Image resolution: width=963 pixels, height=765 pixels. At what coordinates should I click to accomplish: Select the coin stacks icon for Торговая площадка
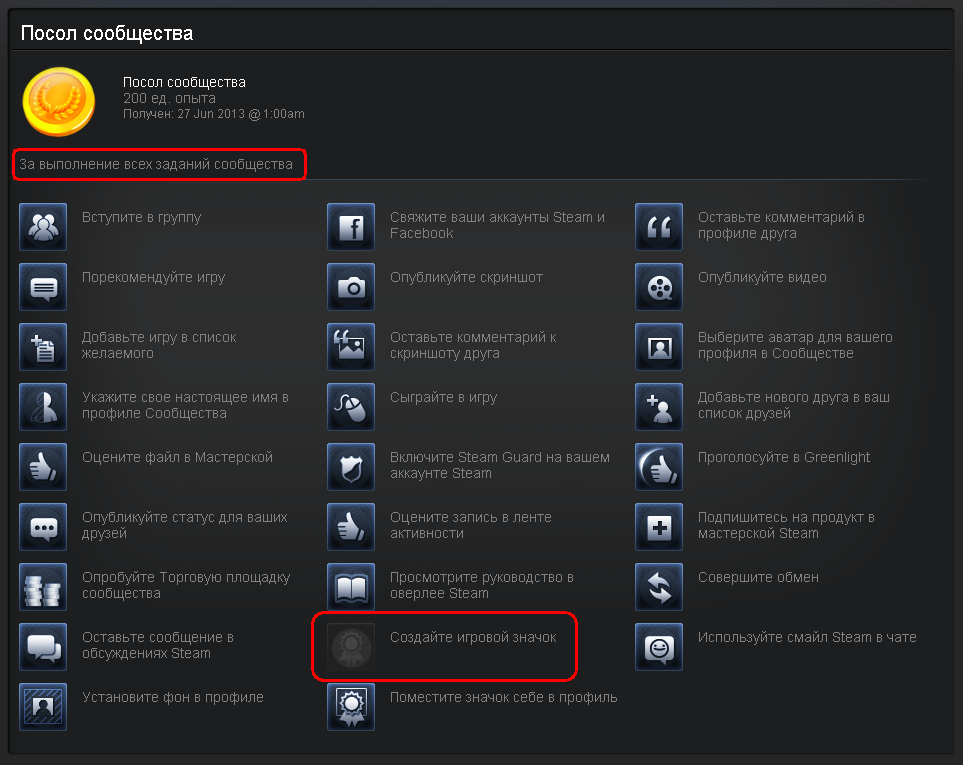coord(43,587)
